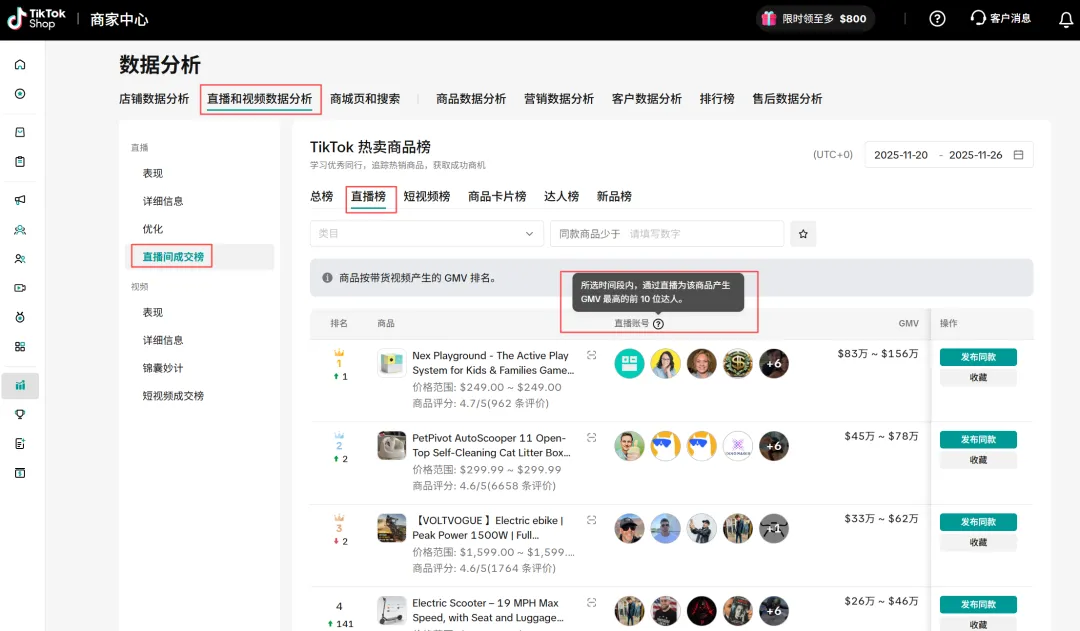Select the data analytics bar chart sidebar icon
The width and height of the screenshot is (1080, 631).
click(x=20, y=385)
